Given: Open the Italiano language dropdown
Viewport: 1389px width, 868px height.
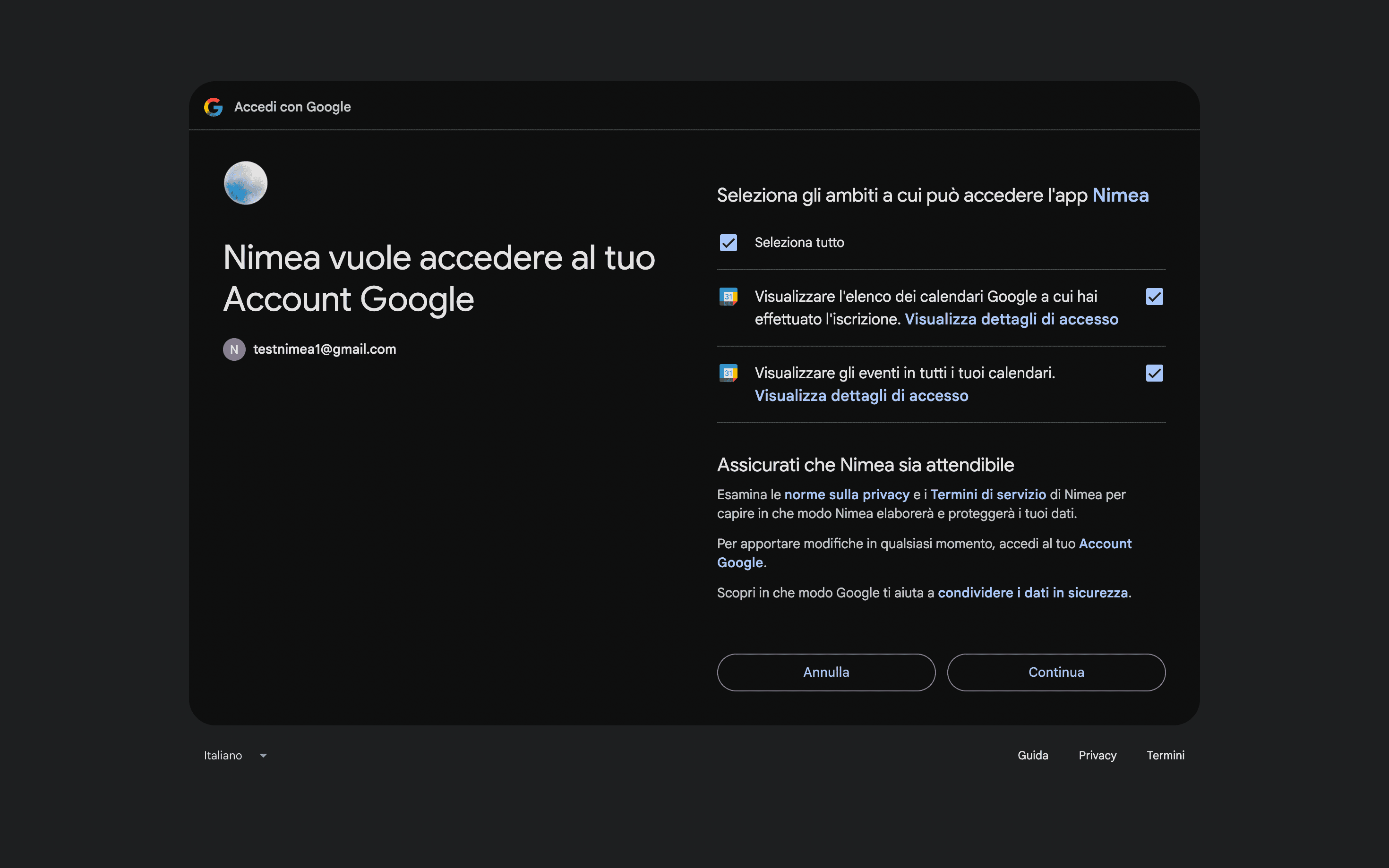Looking at the screenshot, I should coord(235,756).
